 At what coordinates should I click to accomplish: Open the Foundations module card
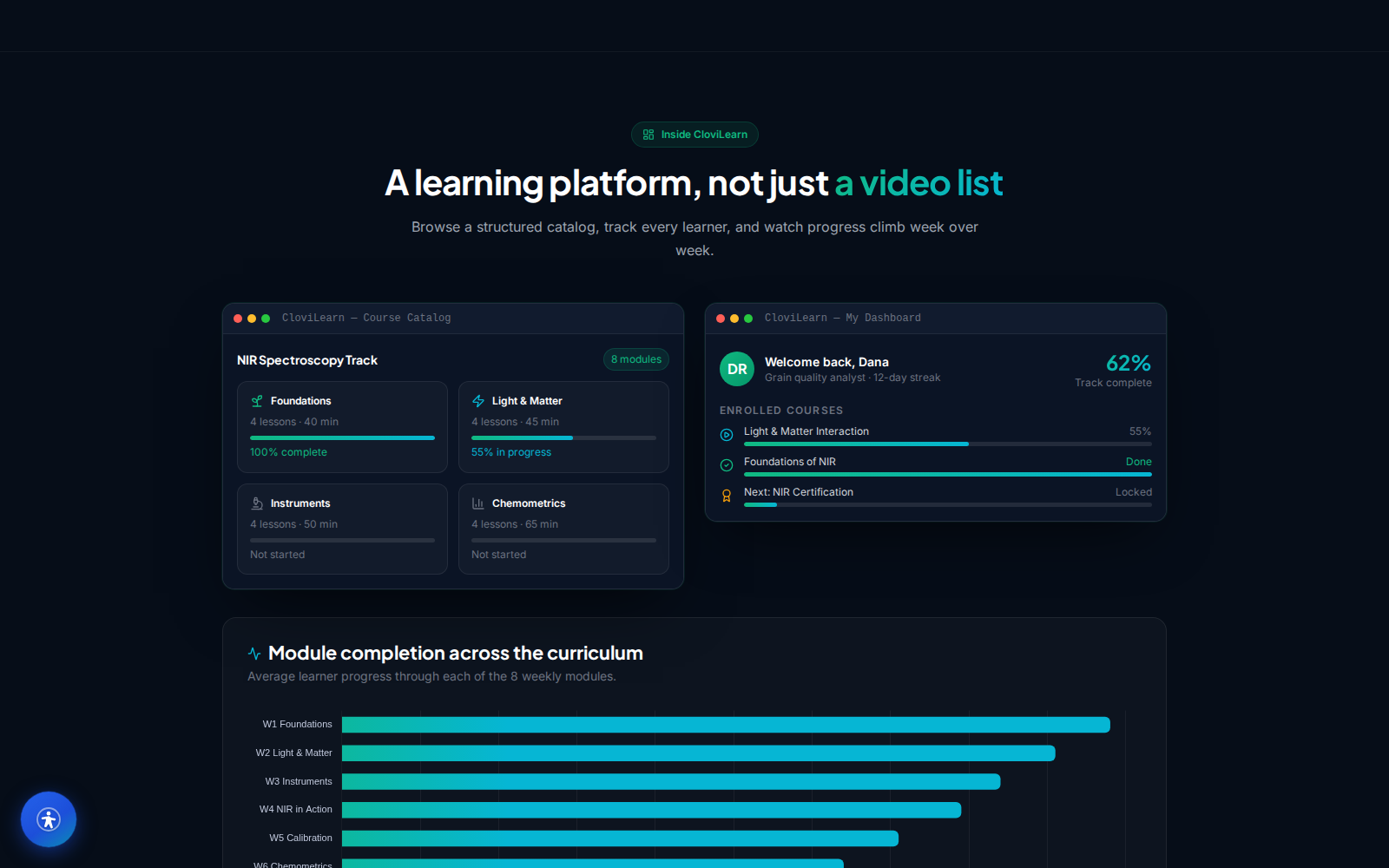click(342, 427)
